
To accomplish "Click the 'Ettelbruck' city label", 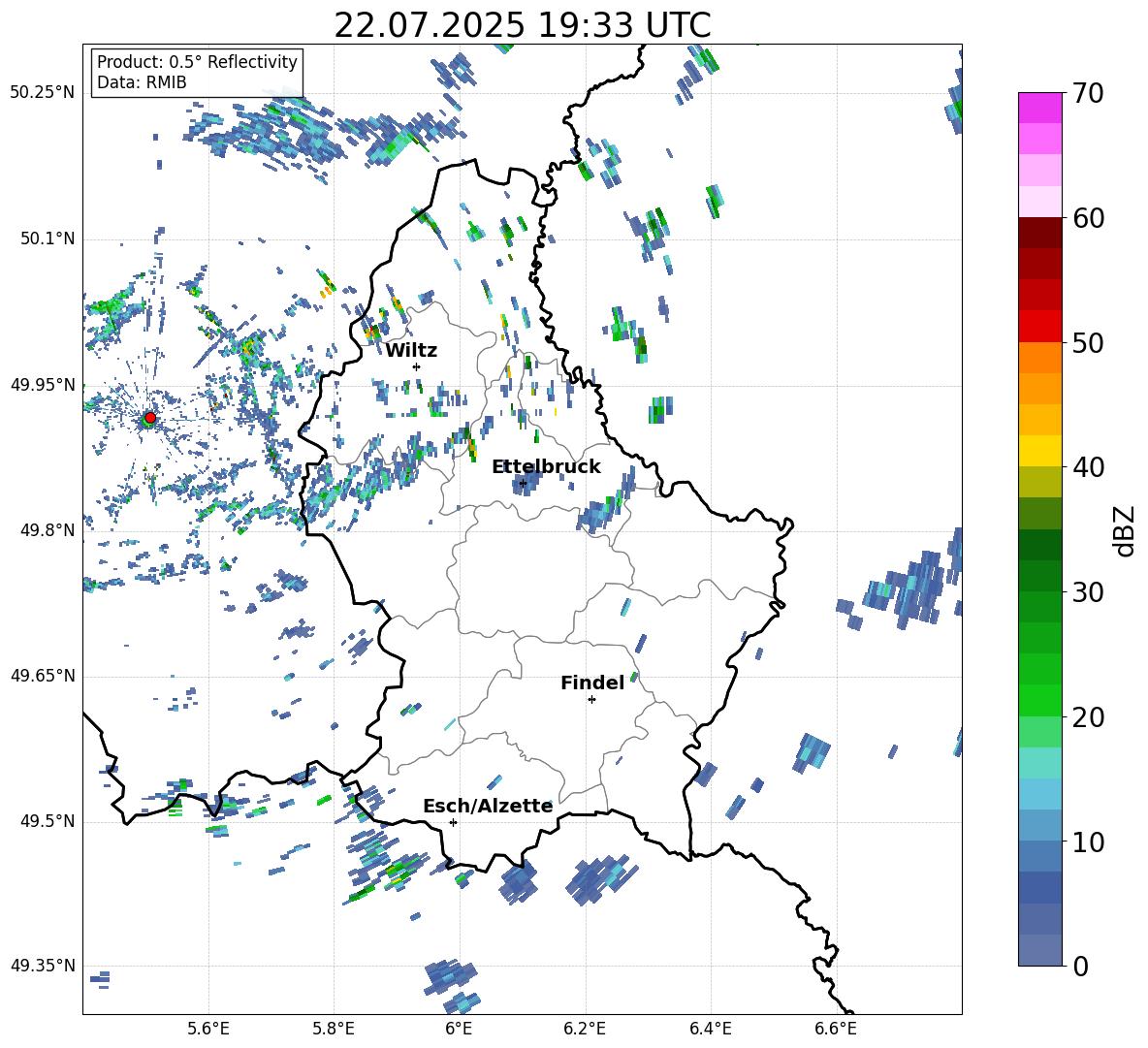I will pos(546,467).
